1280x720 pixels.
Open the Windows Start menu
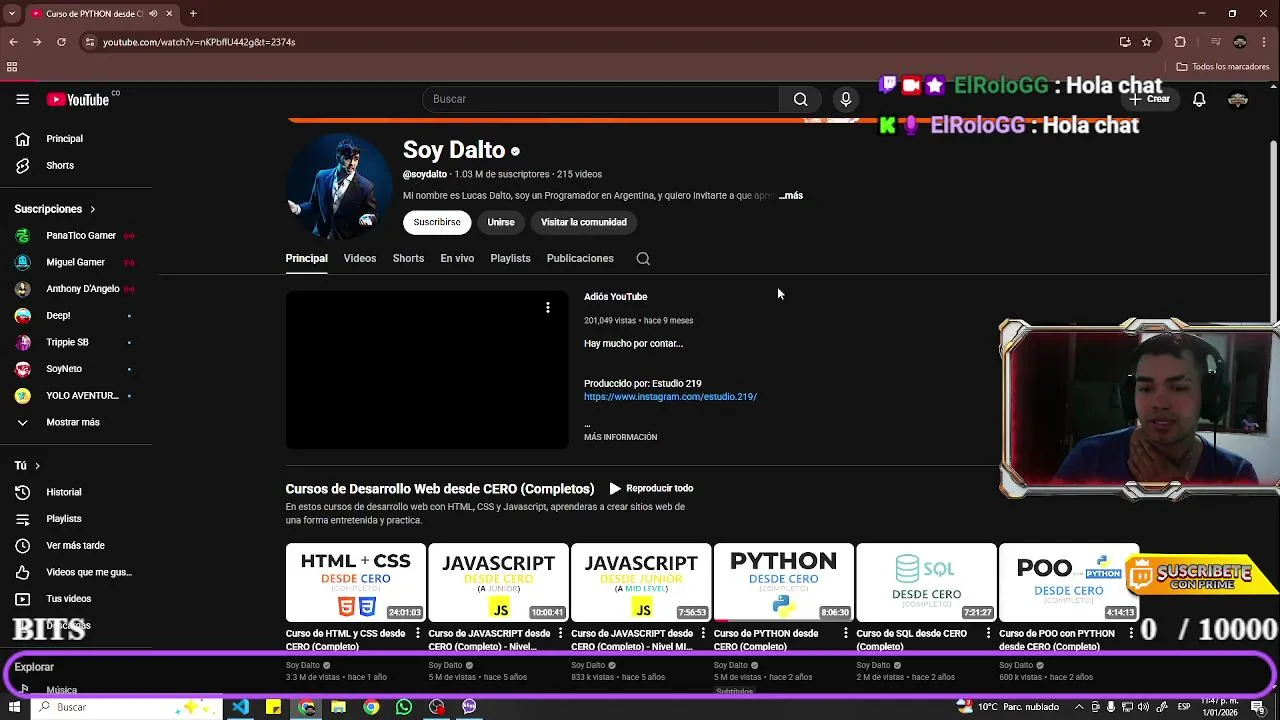(x=14, y=707)
